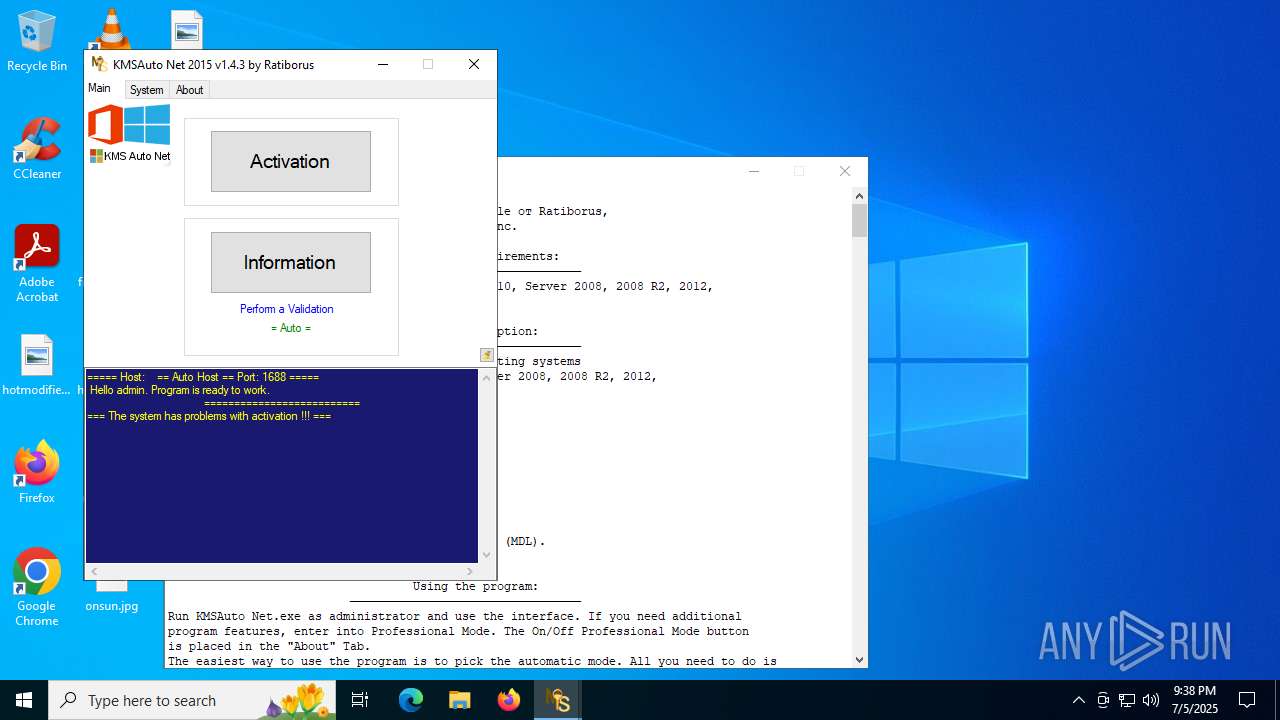Click the Activation button
This screenshot has width=1280, height=720.
point(290,161)
